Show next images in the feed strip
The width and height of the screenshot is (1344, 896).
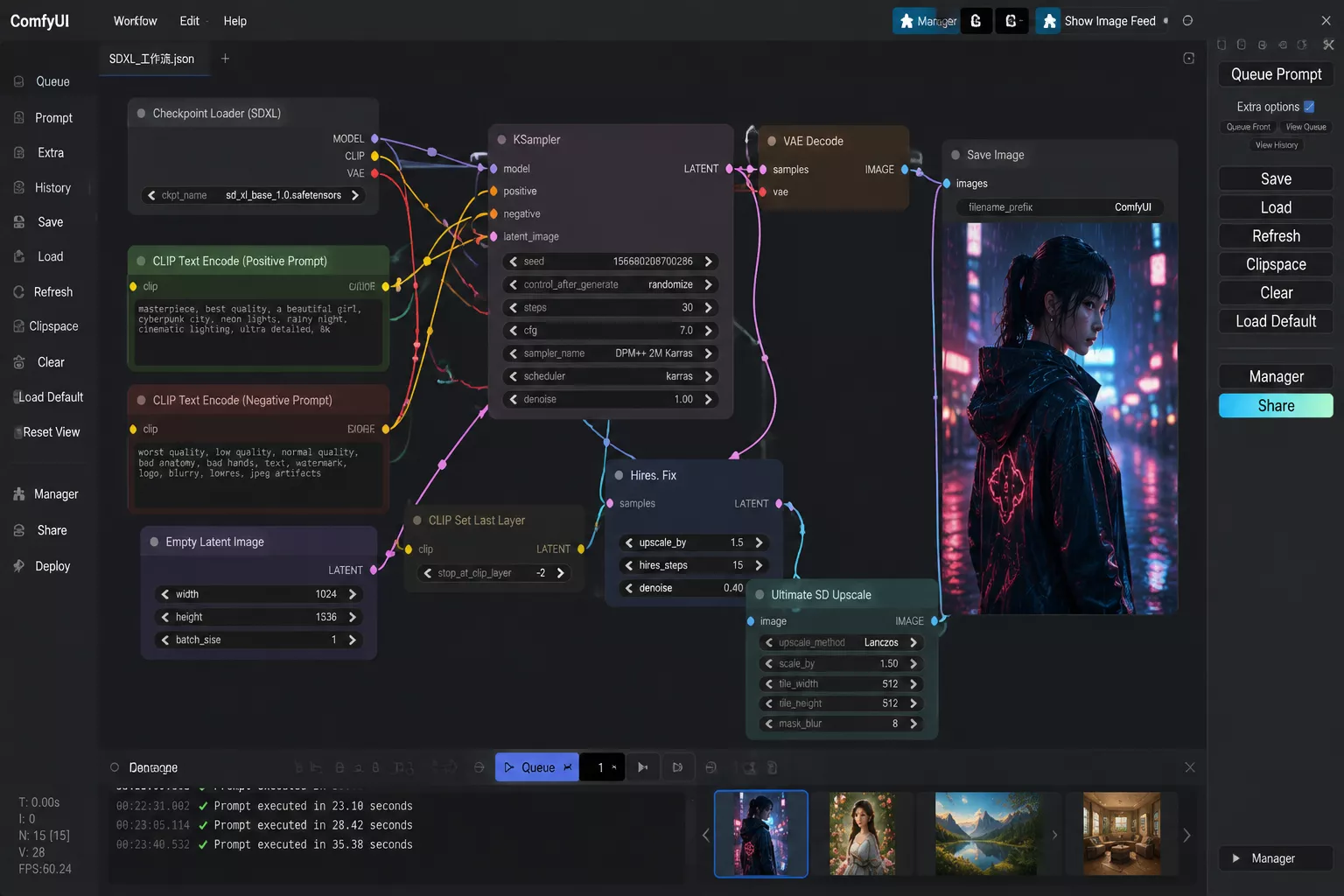tap(1186, 835)
